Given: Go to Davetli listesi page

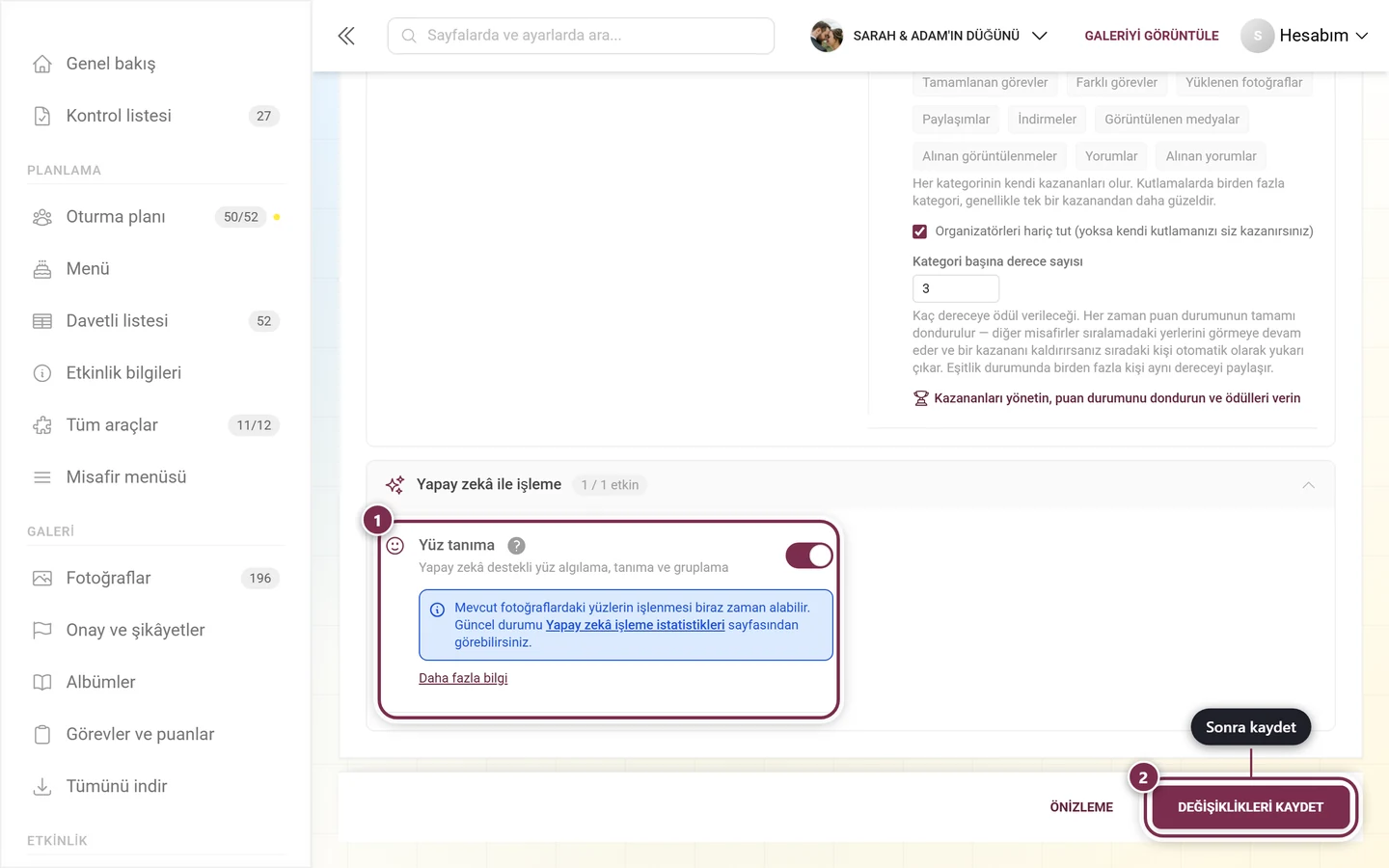Looking at the screenshot, I should (x=155, y=321).
